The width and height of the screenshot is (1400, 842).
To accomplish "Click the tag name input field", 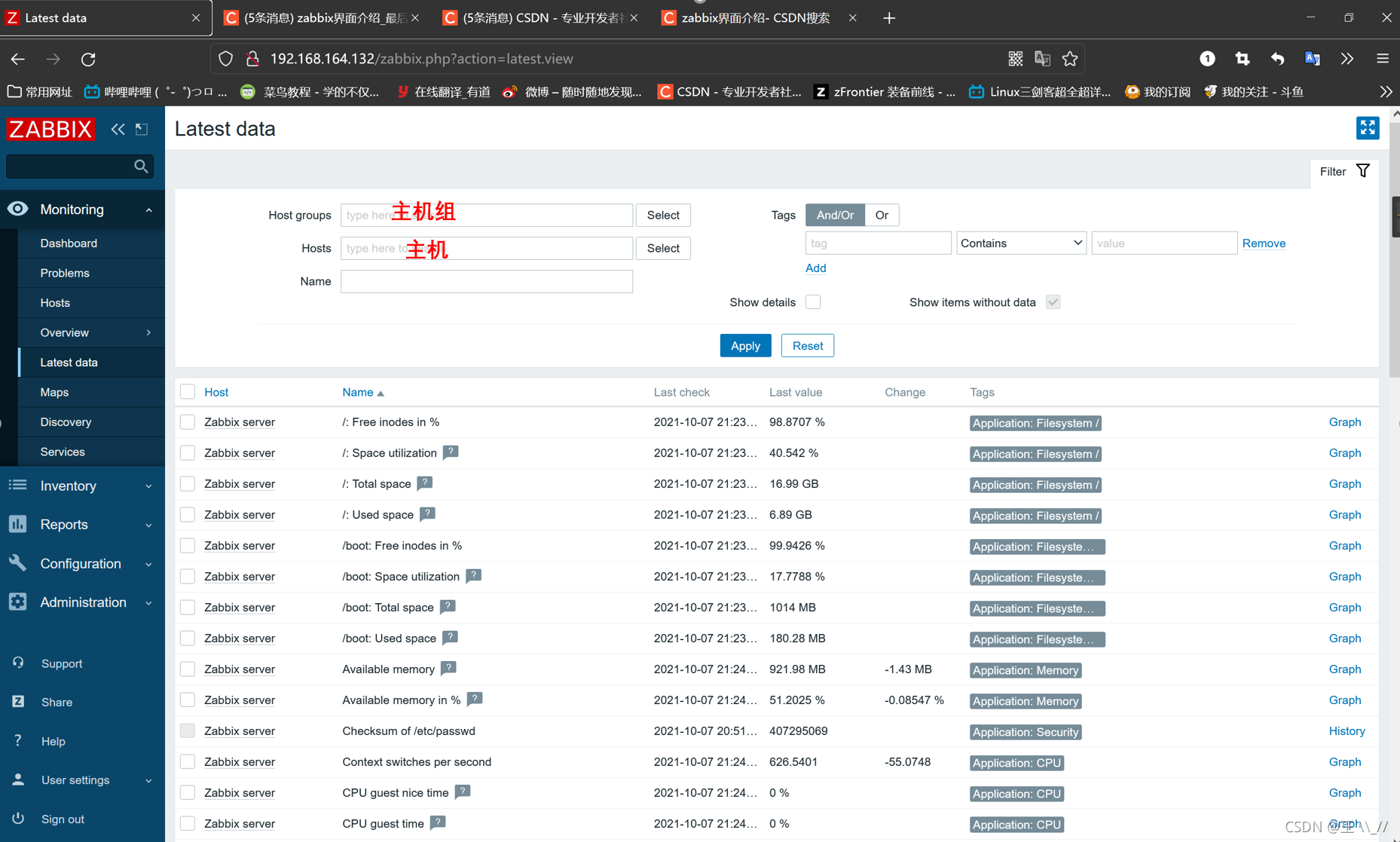I will coord(878,243).
